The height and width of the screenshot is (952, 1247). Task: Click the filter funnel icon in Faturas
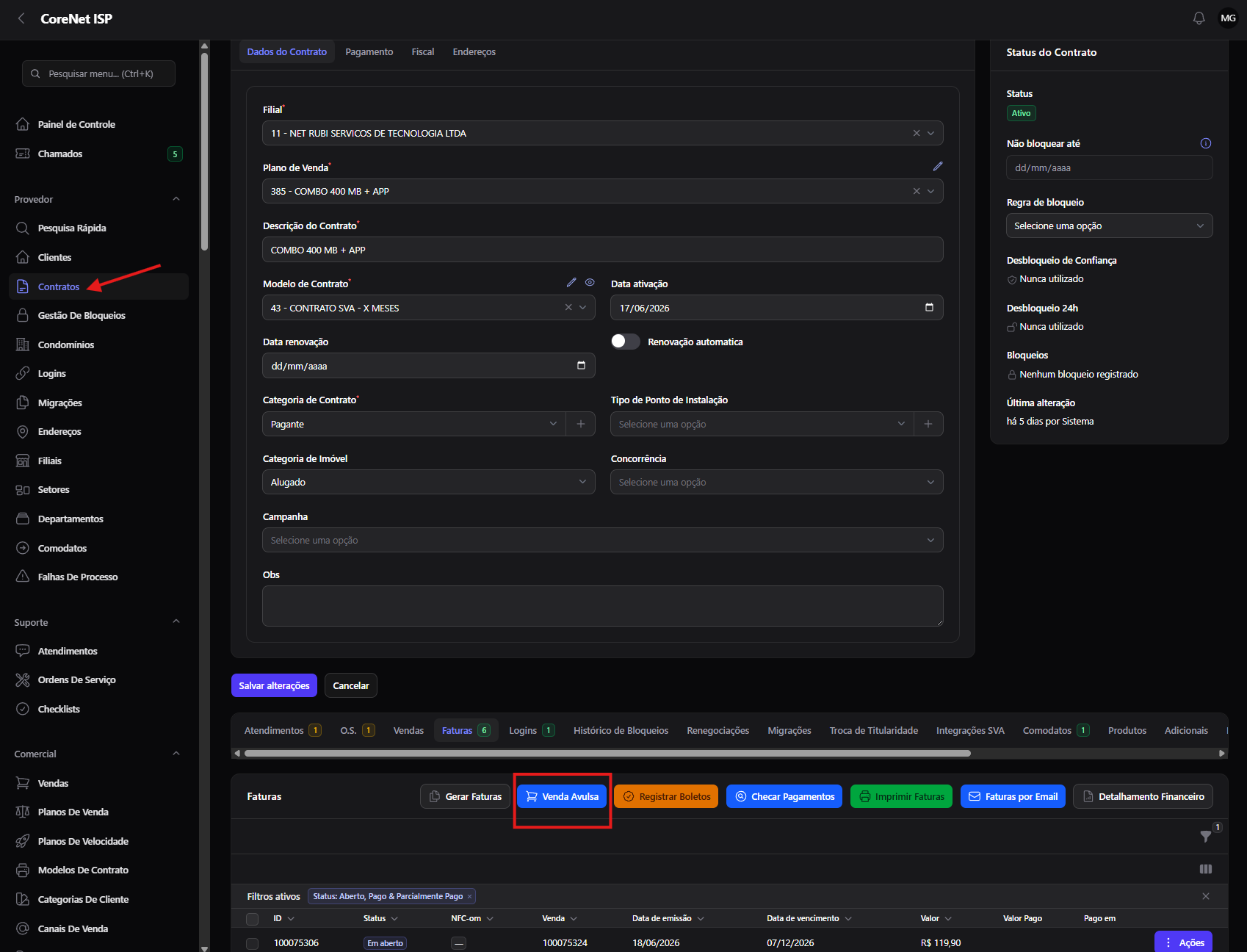click(x=1205, y=836)
